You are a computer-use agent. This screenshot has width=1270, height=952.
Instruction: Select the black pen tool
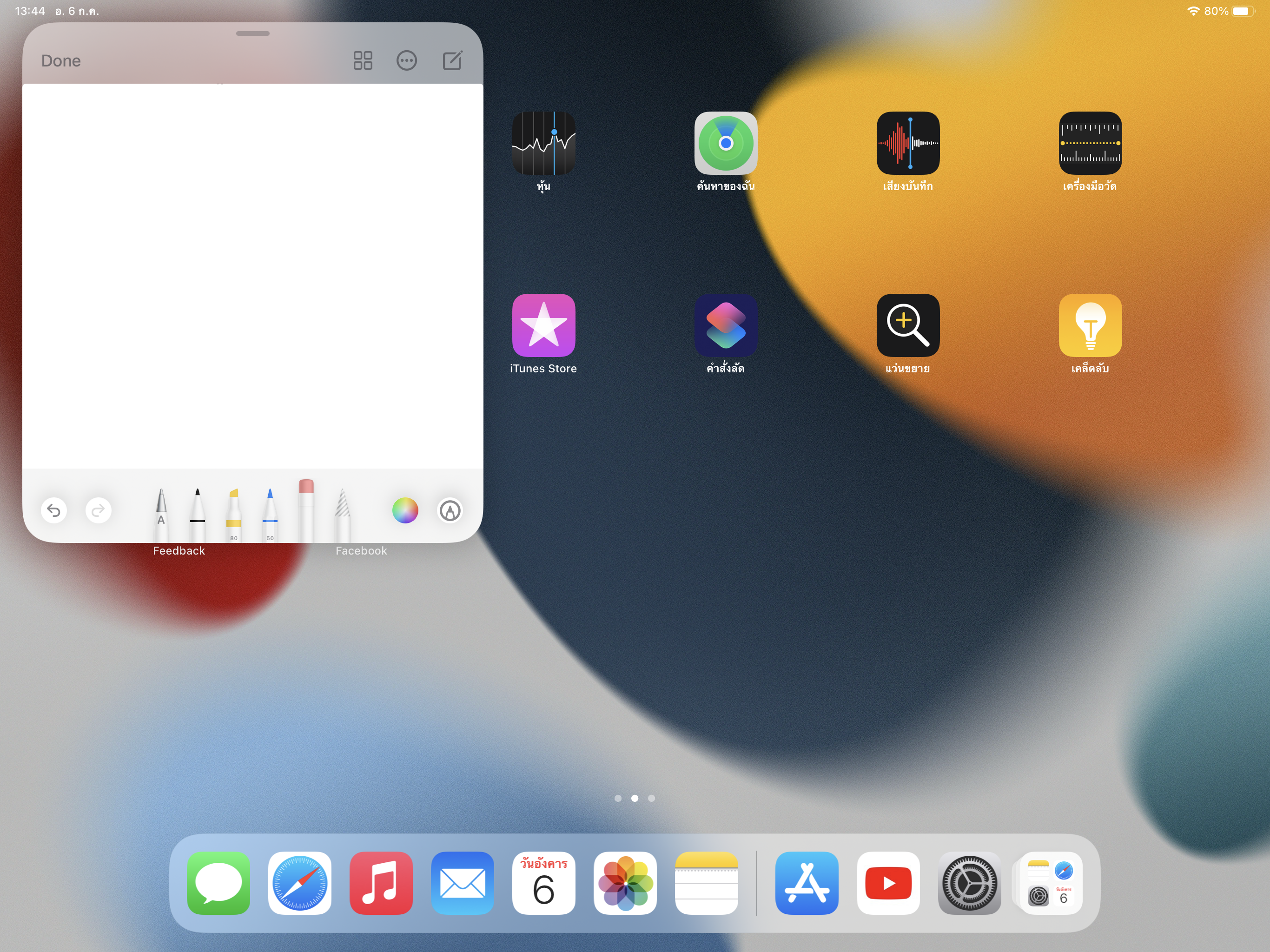point(198,512)
